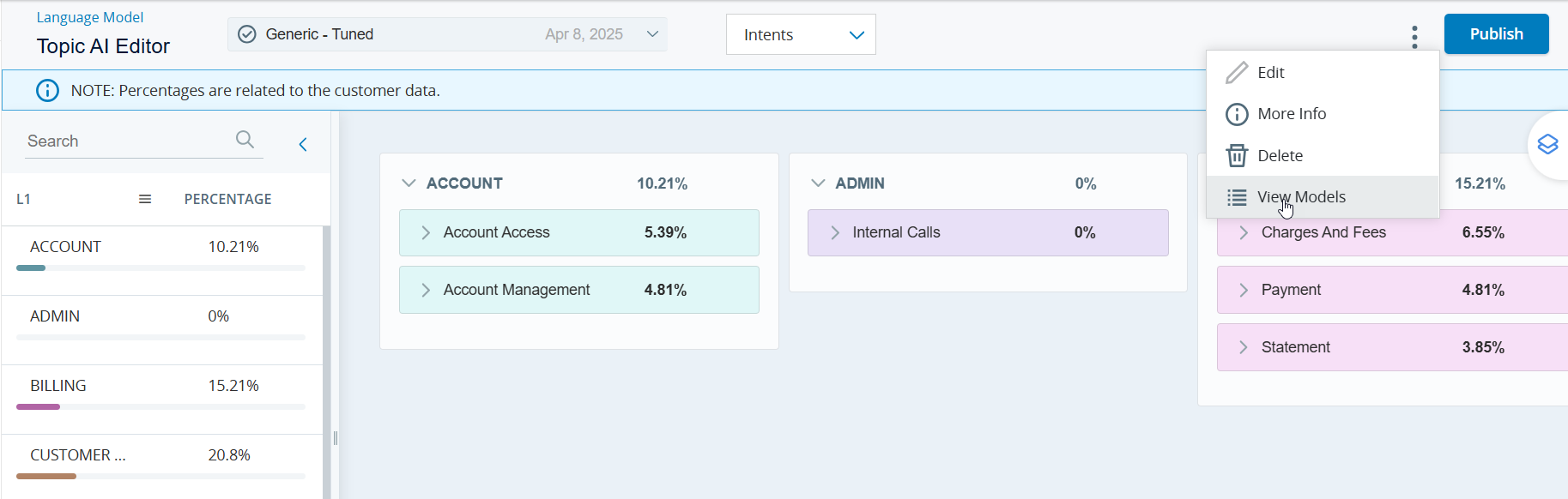Click the layers icon on the right edge

click(1547, 144)
